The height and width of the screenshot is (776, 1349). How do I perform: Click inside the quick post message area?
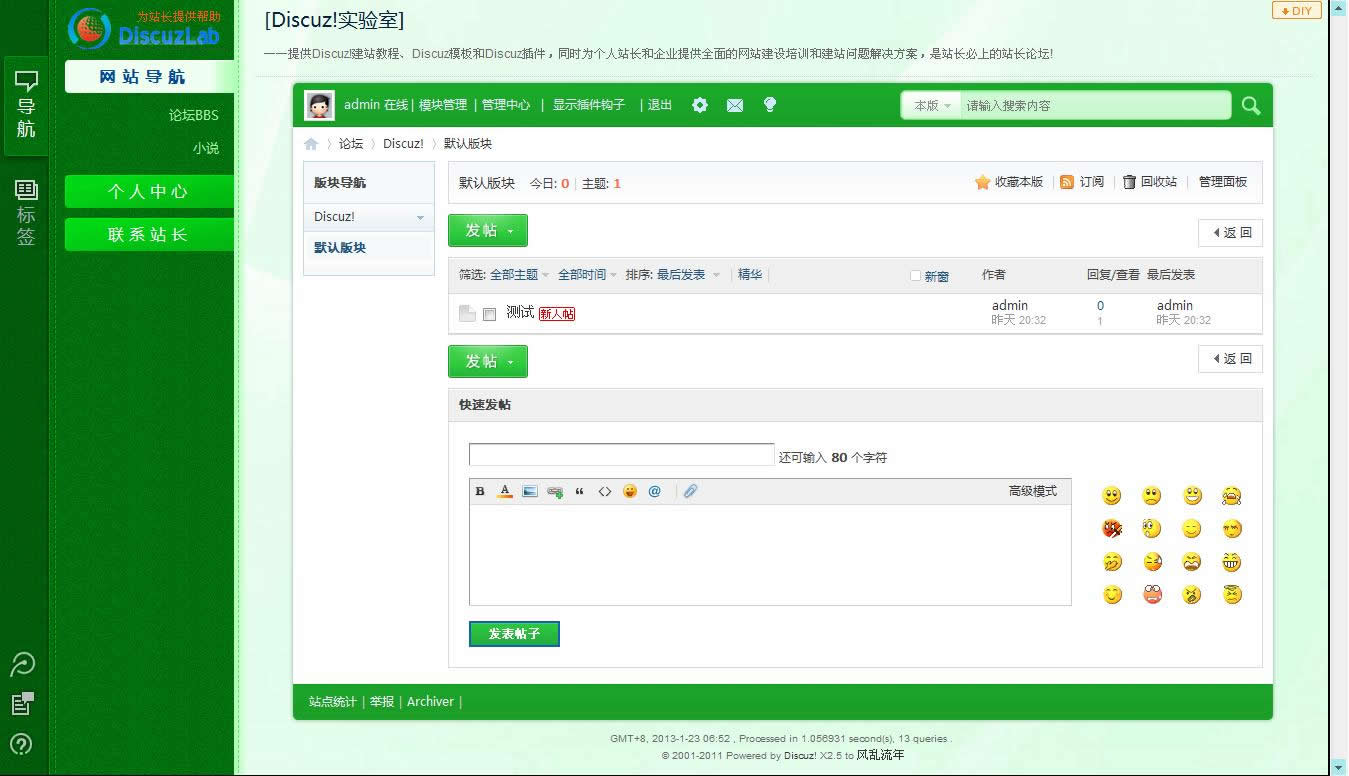[x=770, y=555]
